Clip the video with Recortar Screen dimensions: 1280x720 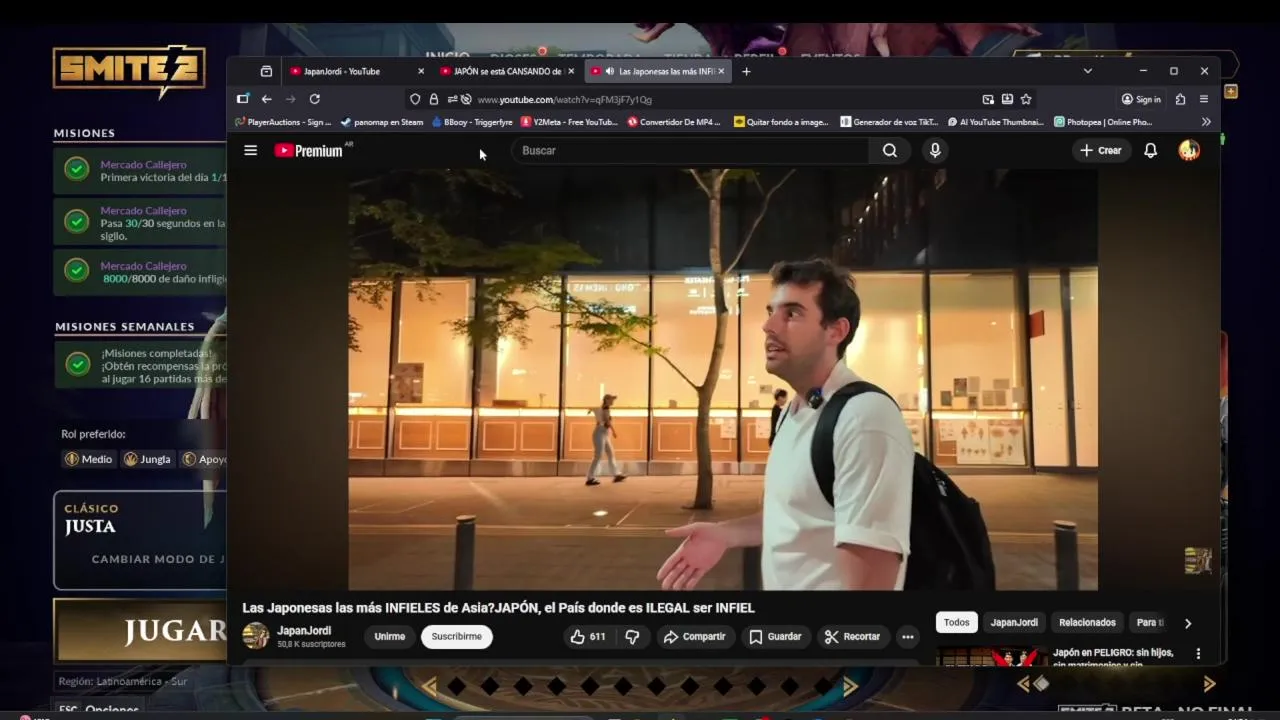852,636
